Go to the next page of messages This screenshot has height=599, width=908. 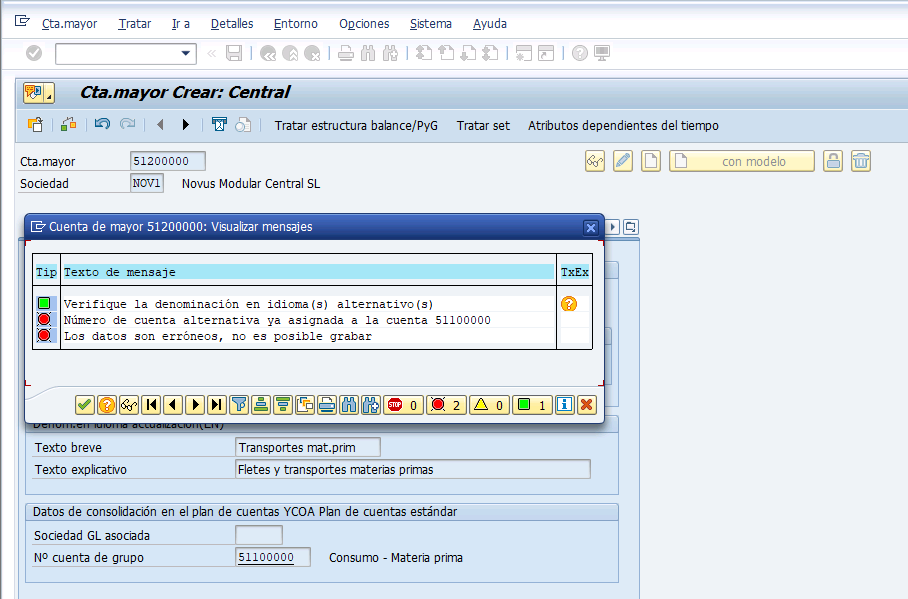click(x=195, y=405)
